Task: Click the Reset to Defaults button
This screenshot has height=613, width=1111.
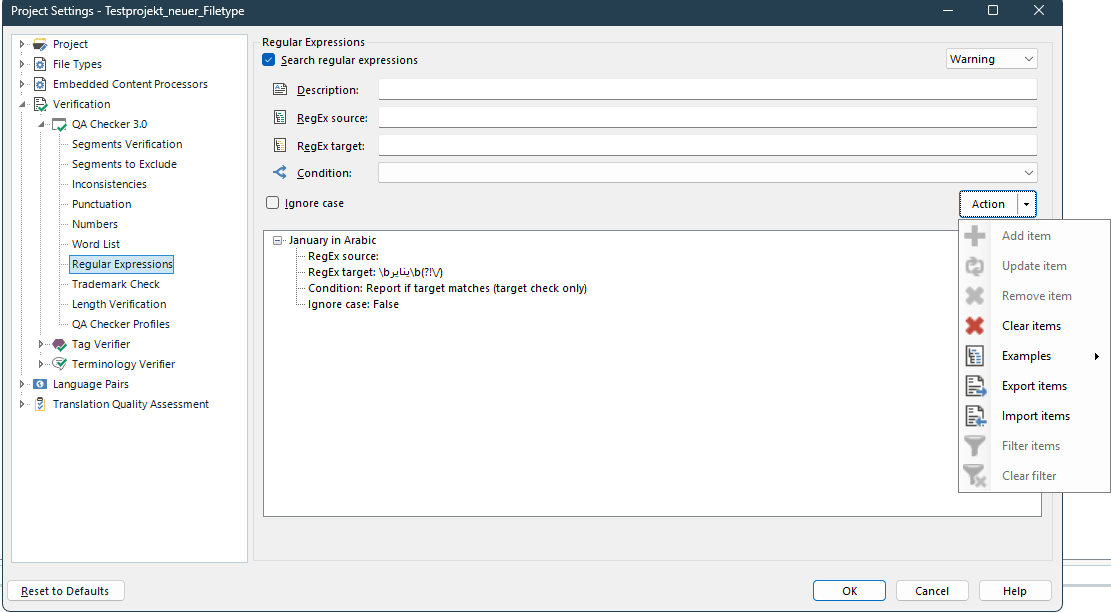Action: pyautogui.click(x=65, y=590)
